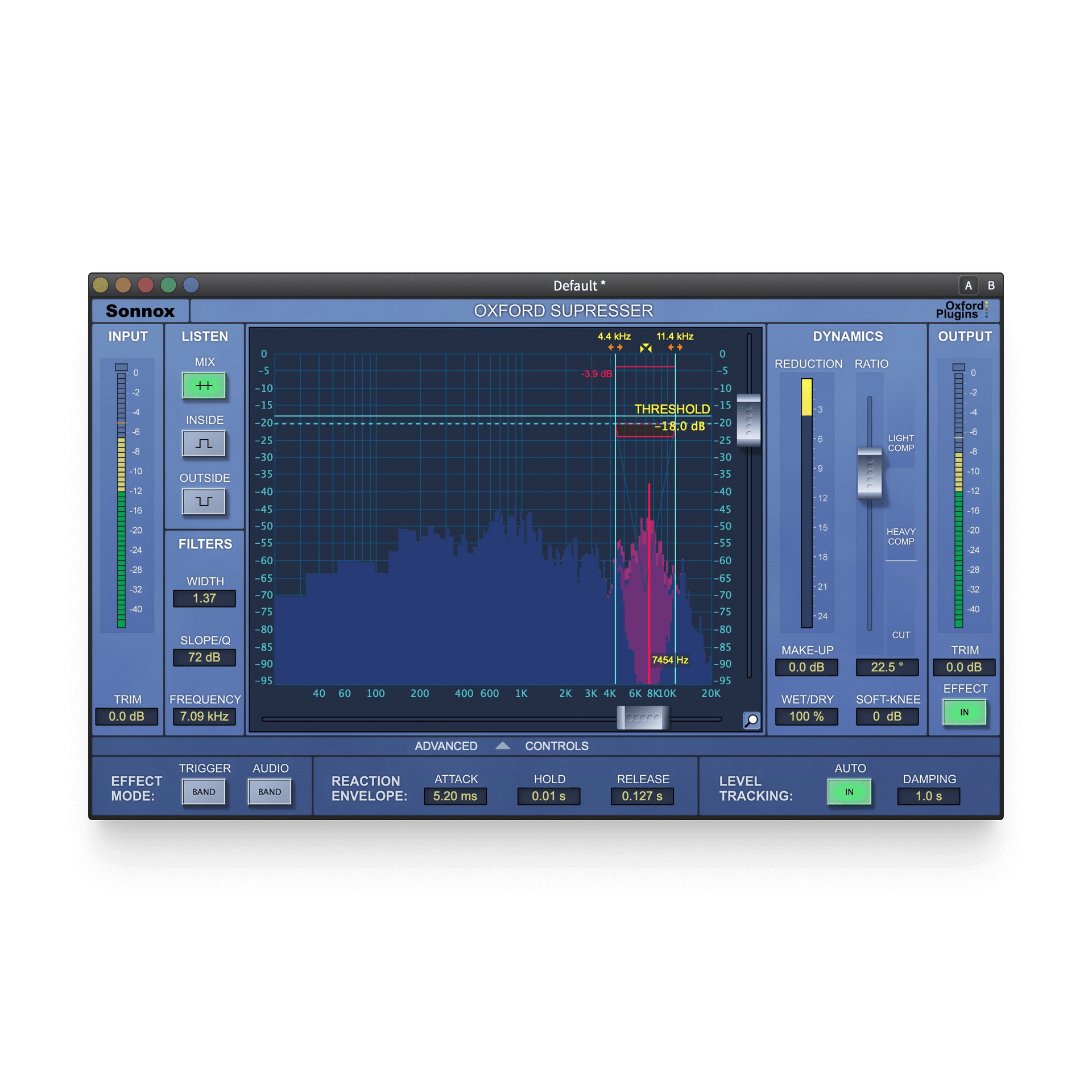Click the FREQUENCY 7.09 kHz value field
1092x1092 pixels.
tap(204, 717)
